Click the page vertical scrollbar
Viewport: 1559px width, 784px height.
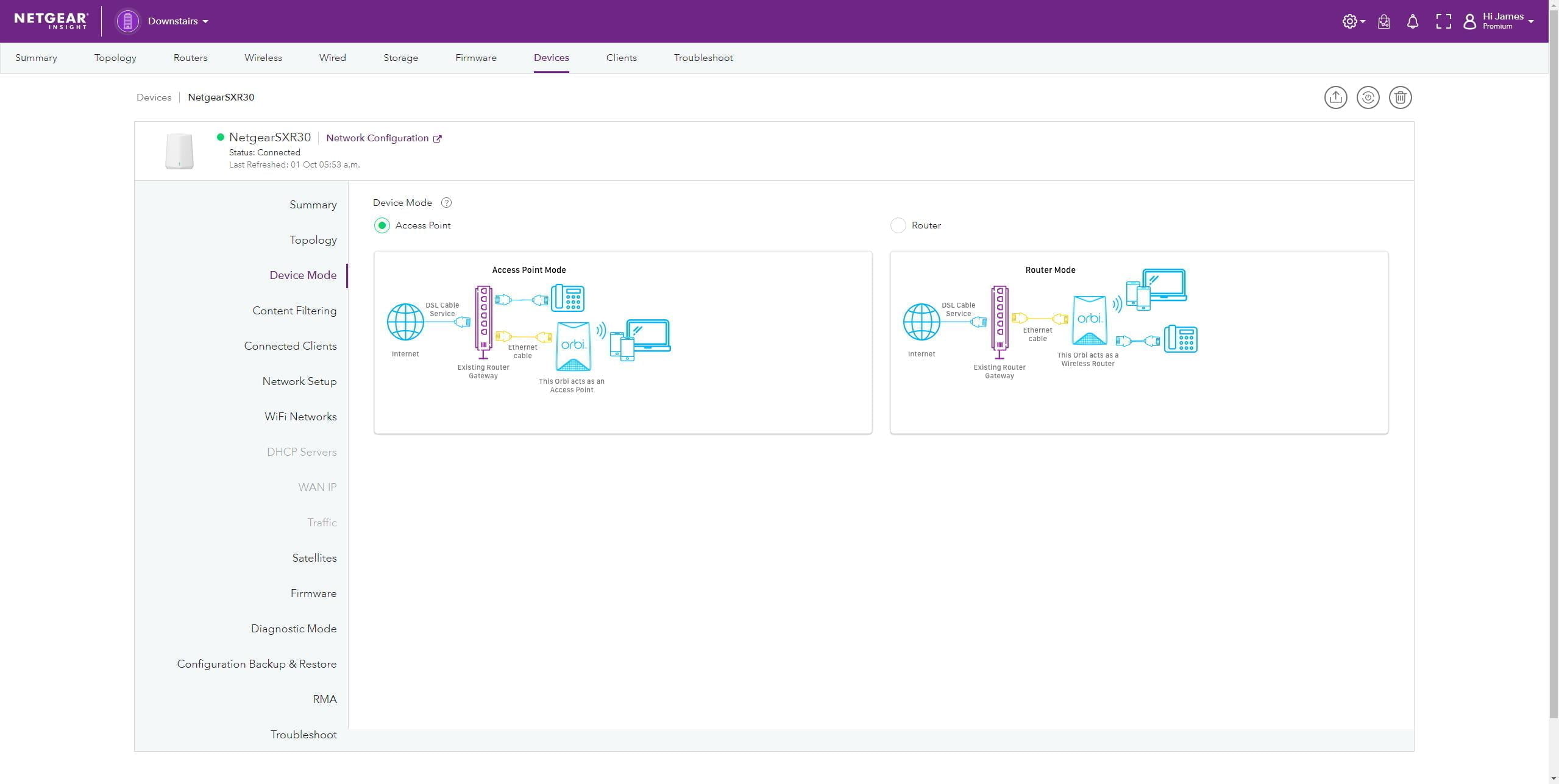[1553, 366]
